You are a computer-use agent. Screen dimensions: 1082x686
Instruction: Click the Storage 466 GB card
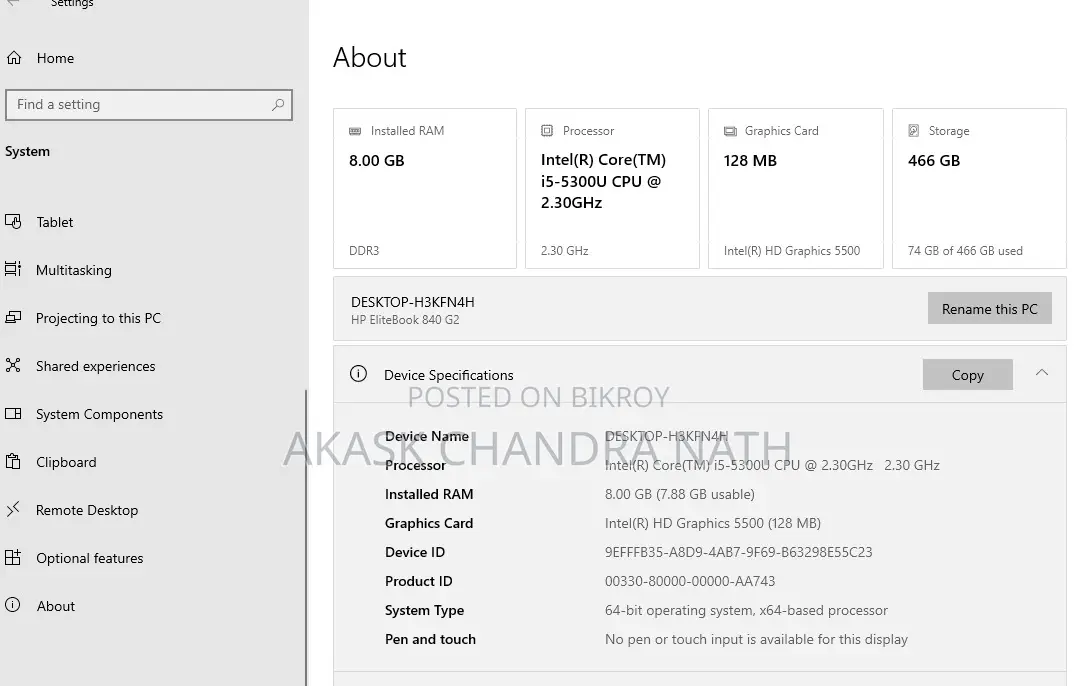[x=979, y=188]
